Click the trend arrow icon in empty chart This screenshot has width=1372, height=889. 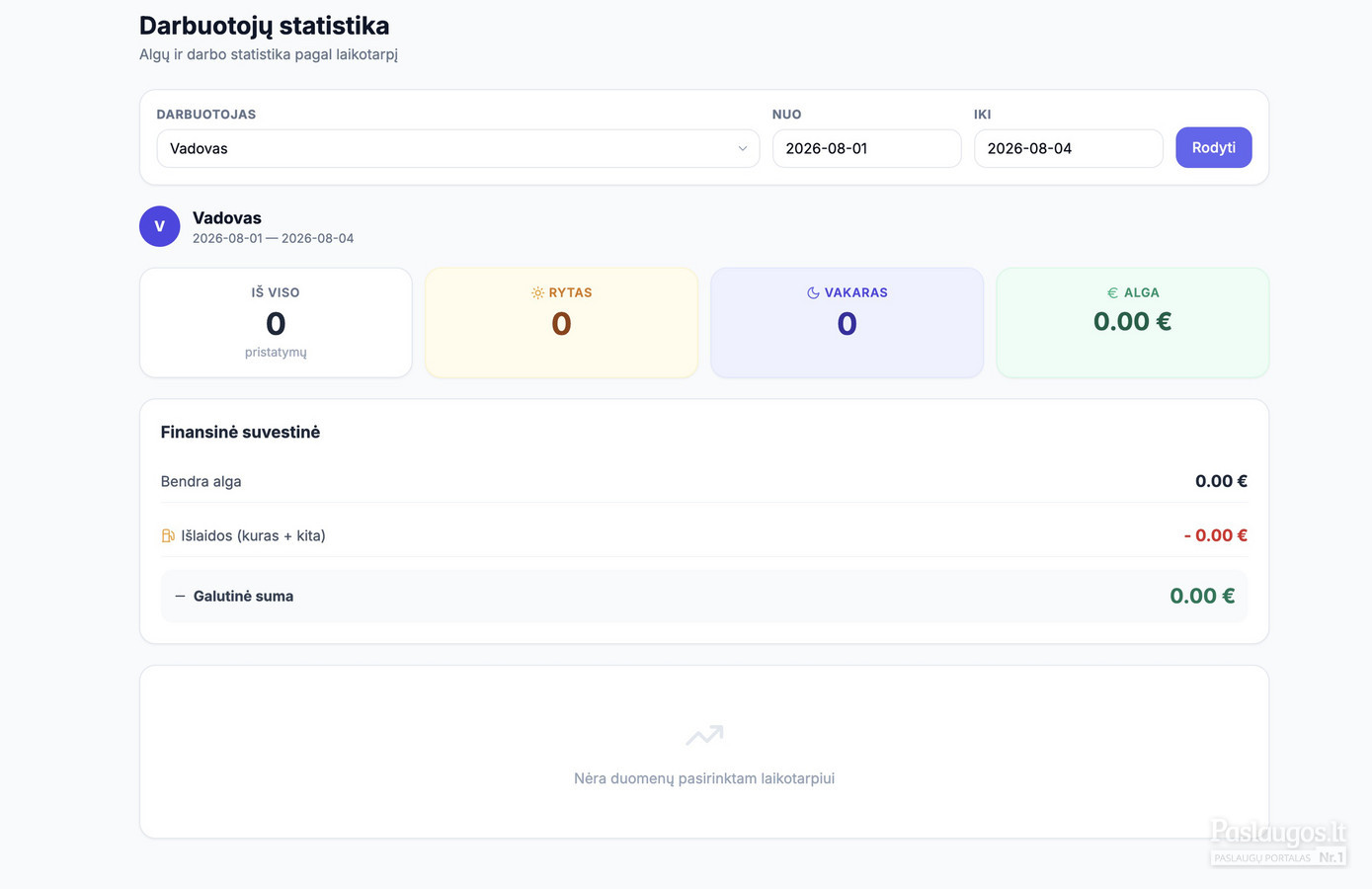[704, 735]
